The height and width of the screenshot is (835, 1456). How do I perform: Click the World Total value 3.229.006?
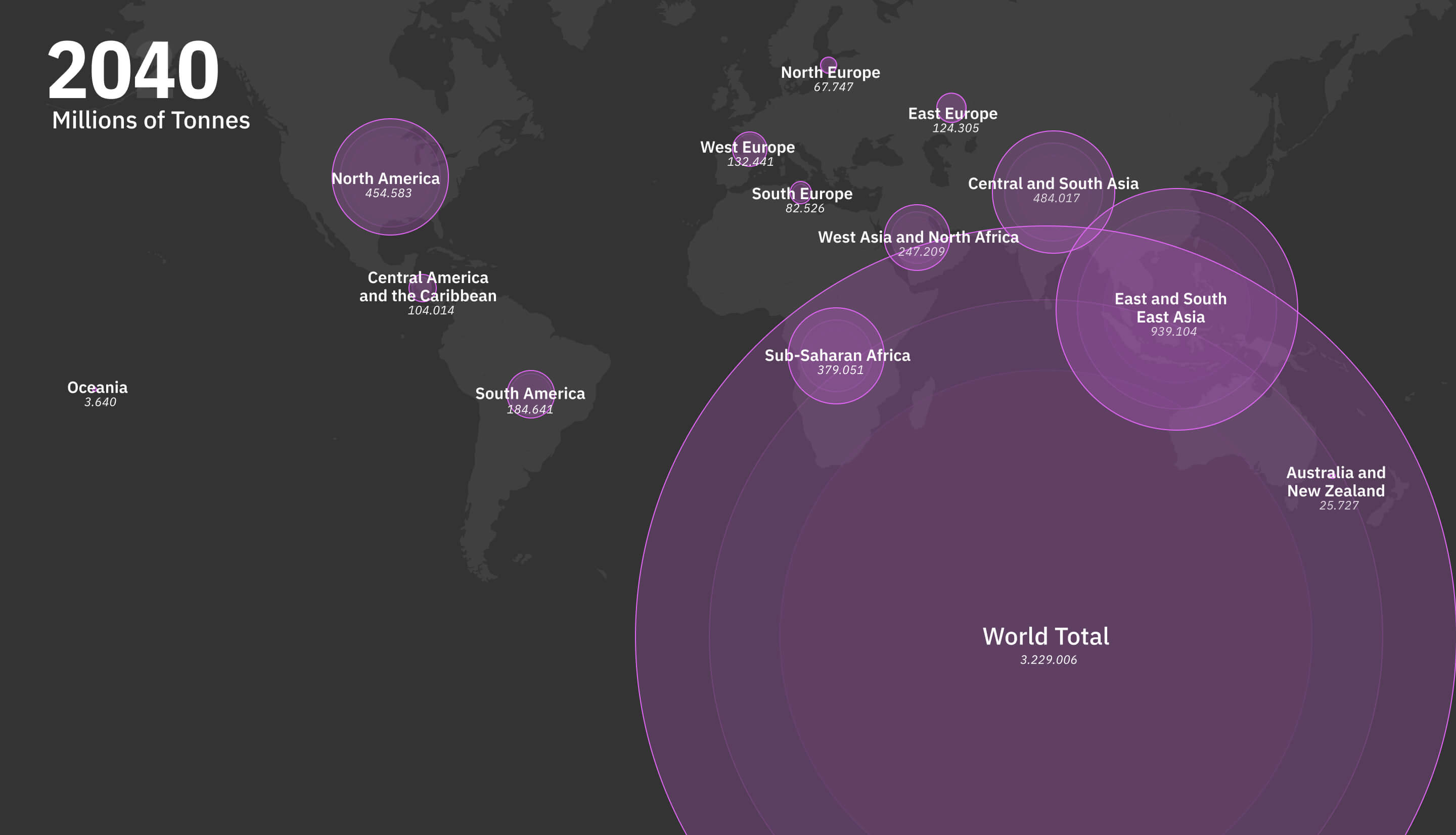pos(1049,660)
